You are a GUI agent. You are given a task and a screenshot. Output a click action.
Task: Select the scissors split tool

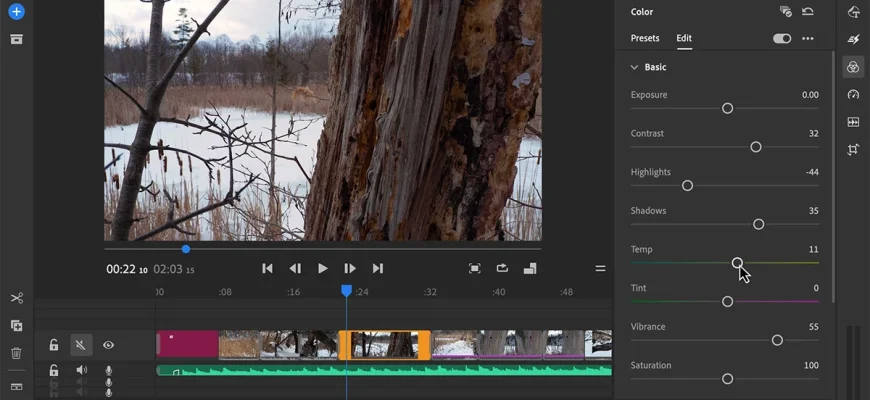pyautogui.click(x=17, y=298)
